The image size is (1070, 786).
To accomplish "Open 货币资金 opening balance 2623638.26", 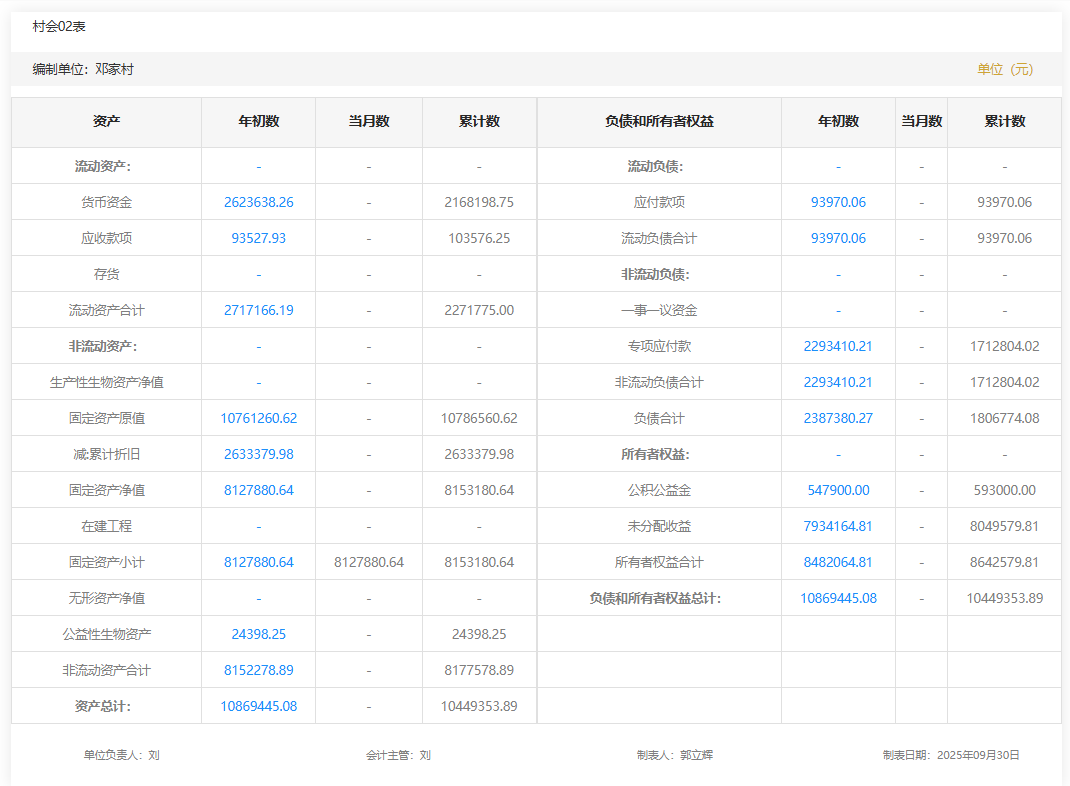I will tap(258, 202).
